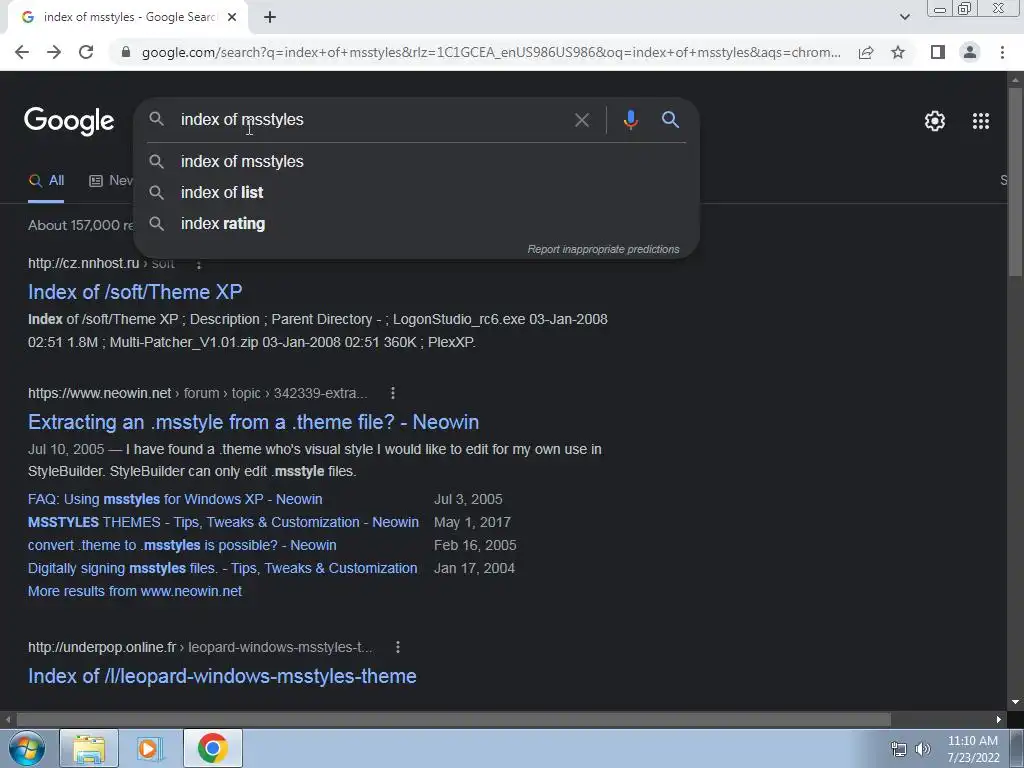The width and height of the screenshot is (1024, 768).
Task: Open 'convert .theme to .msstyles' link
Action: (182, 545)
